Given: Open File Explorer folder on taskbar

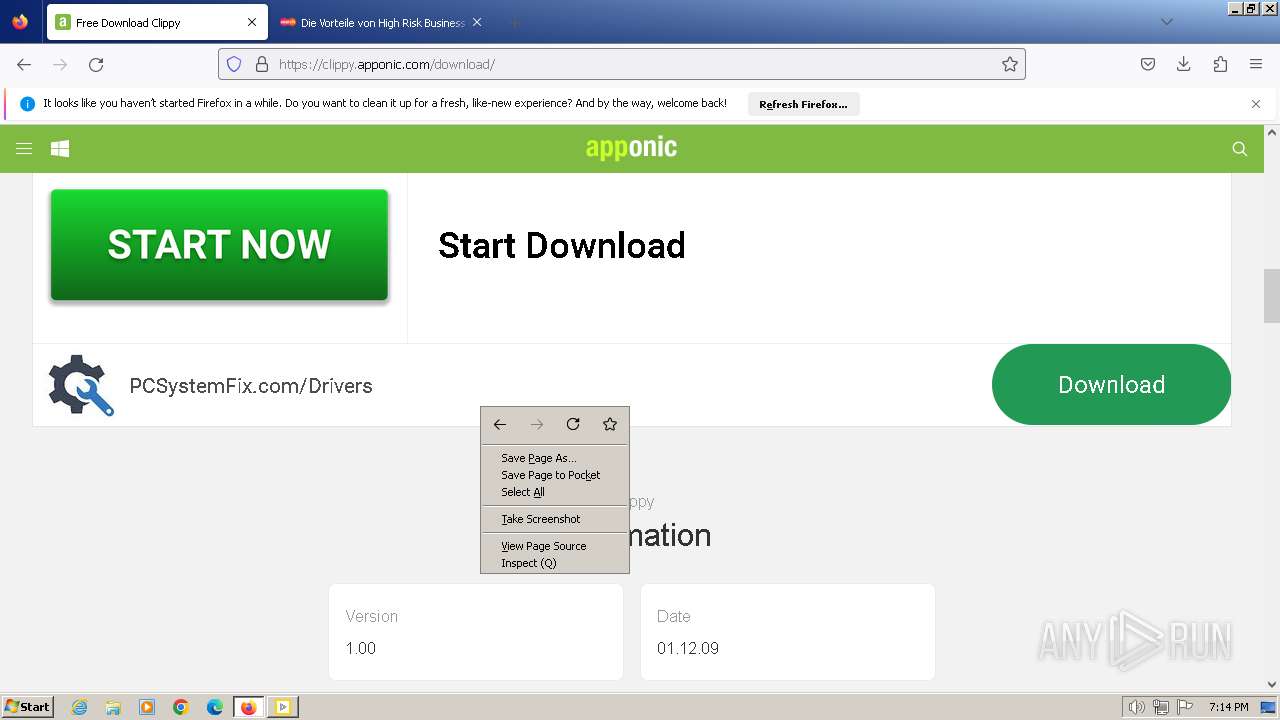Looking at the screenshot, I should pos(113,707).
